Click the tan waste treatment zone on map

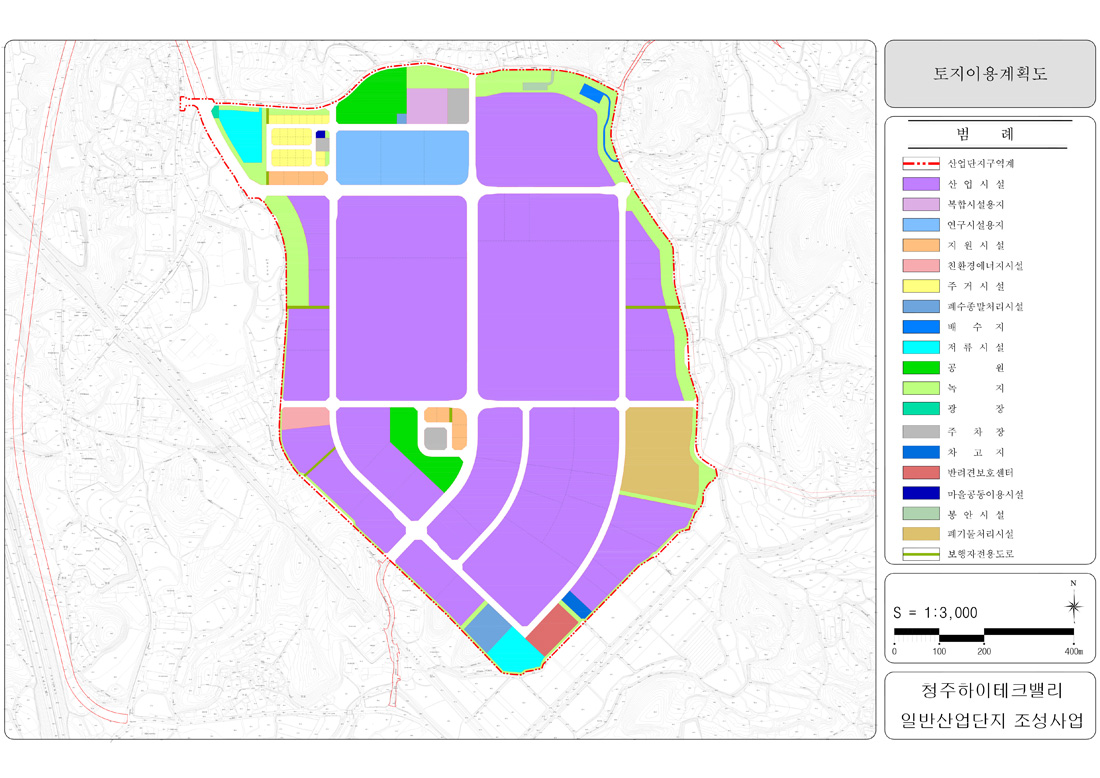[x=659, y=453]
